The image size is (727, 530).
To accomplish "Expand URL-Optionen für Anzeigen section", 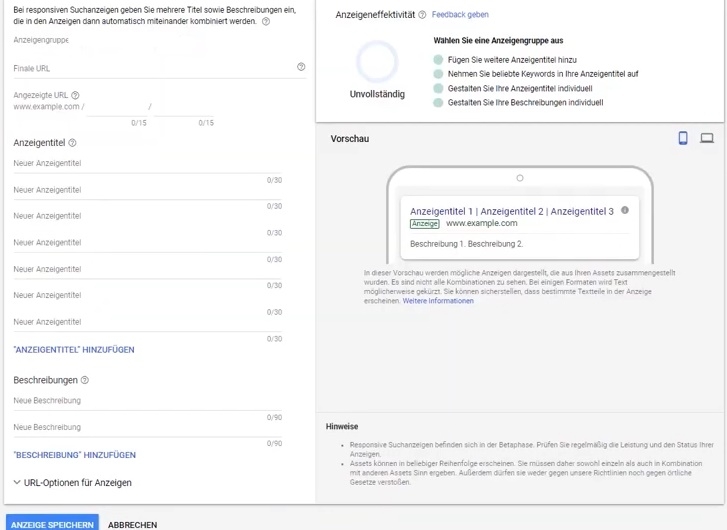I will pyautogui.click(x=72, y=483).
